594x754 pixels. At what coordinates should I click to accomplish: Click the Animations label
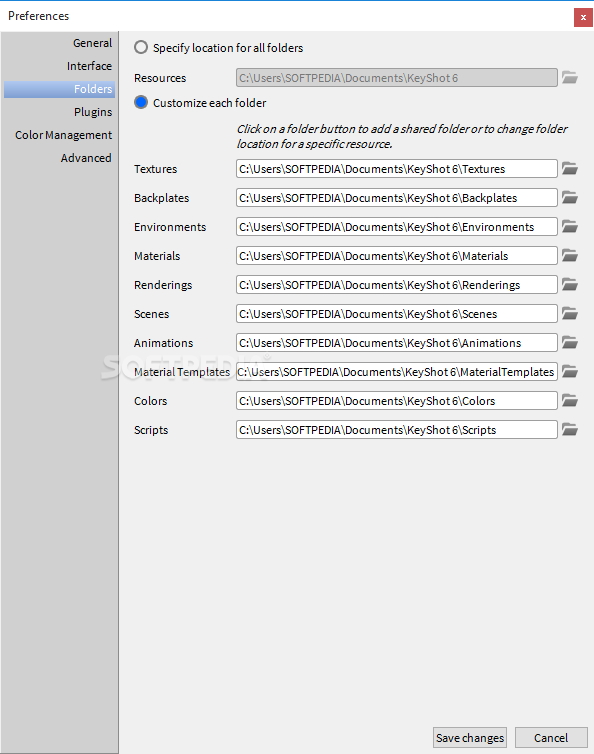coord(164,342)
